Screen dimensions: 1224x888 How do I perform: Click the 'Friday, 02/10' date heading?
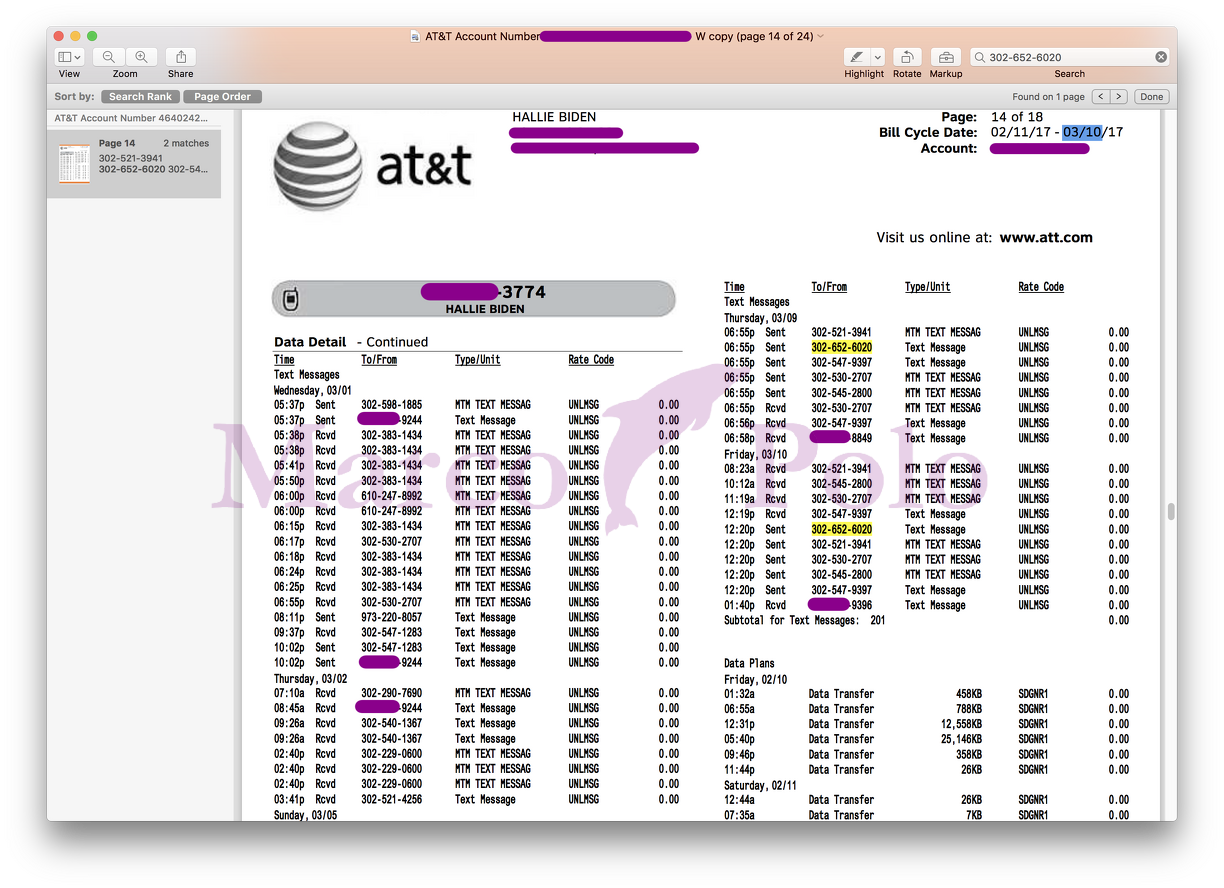[755, 679]
